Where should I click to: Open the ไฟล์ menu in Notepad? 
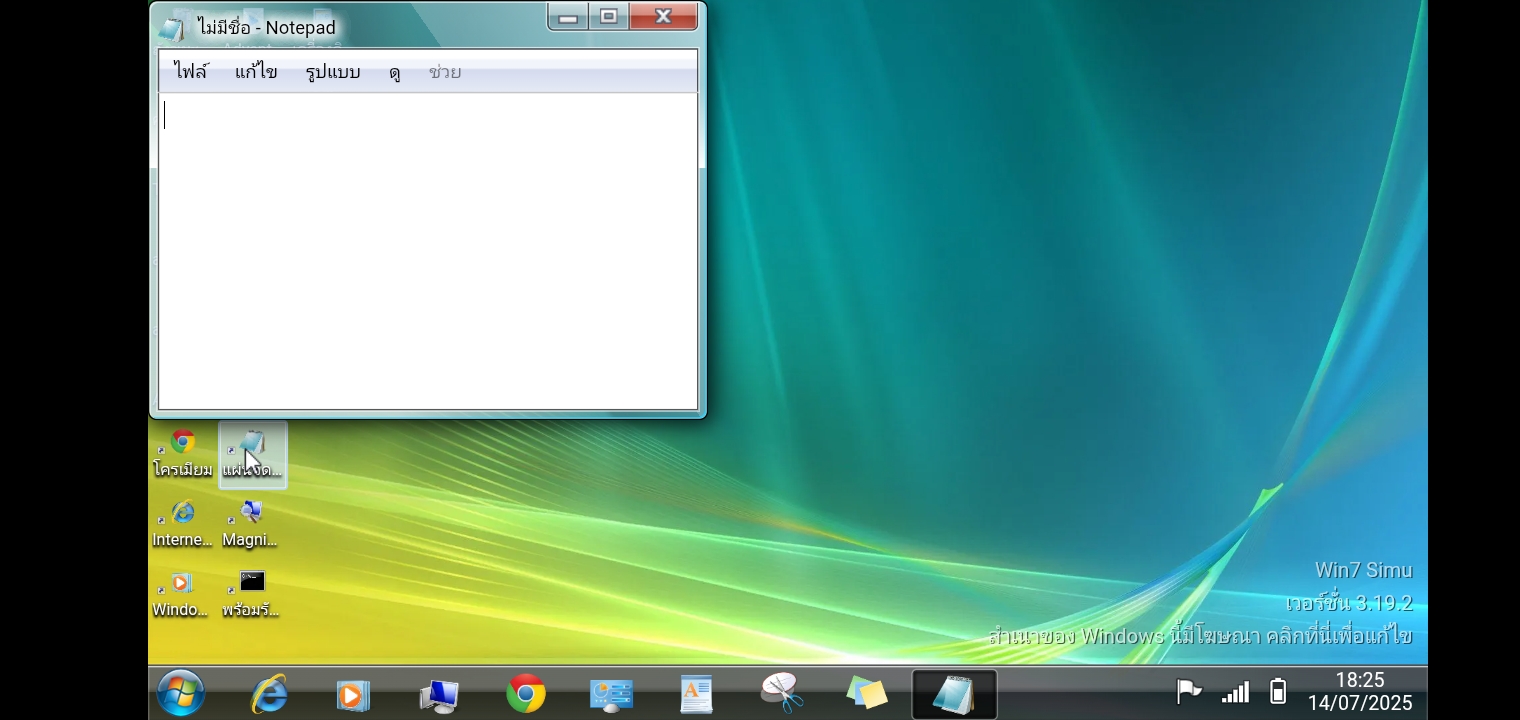pyautogui.click(x=190, y=72)
